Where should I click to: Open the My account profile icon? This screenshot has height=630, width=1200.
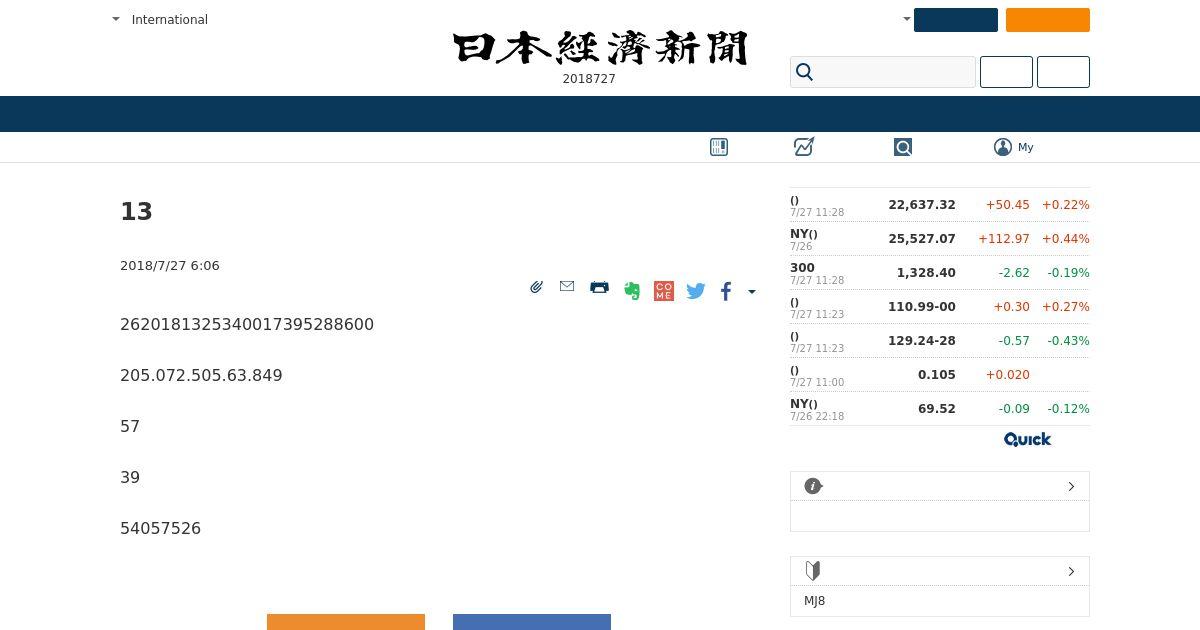[1003, 147]
